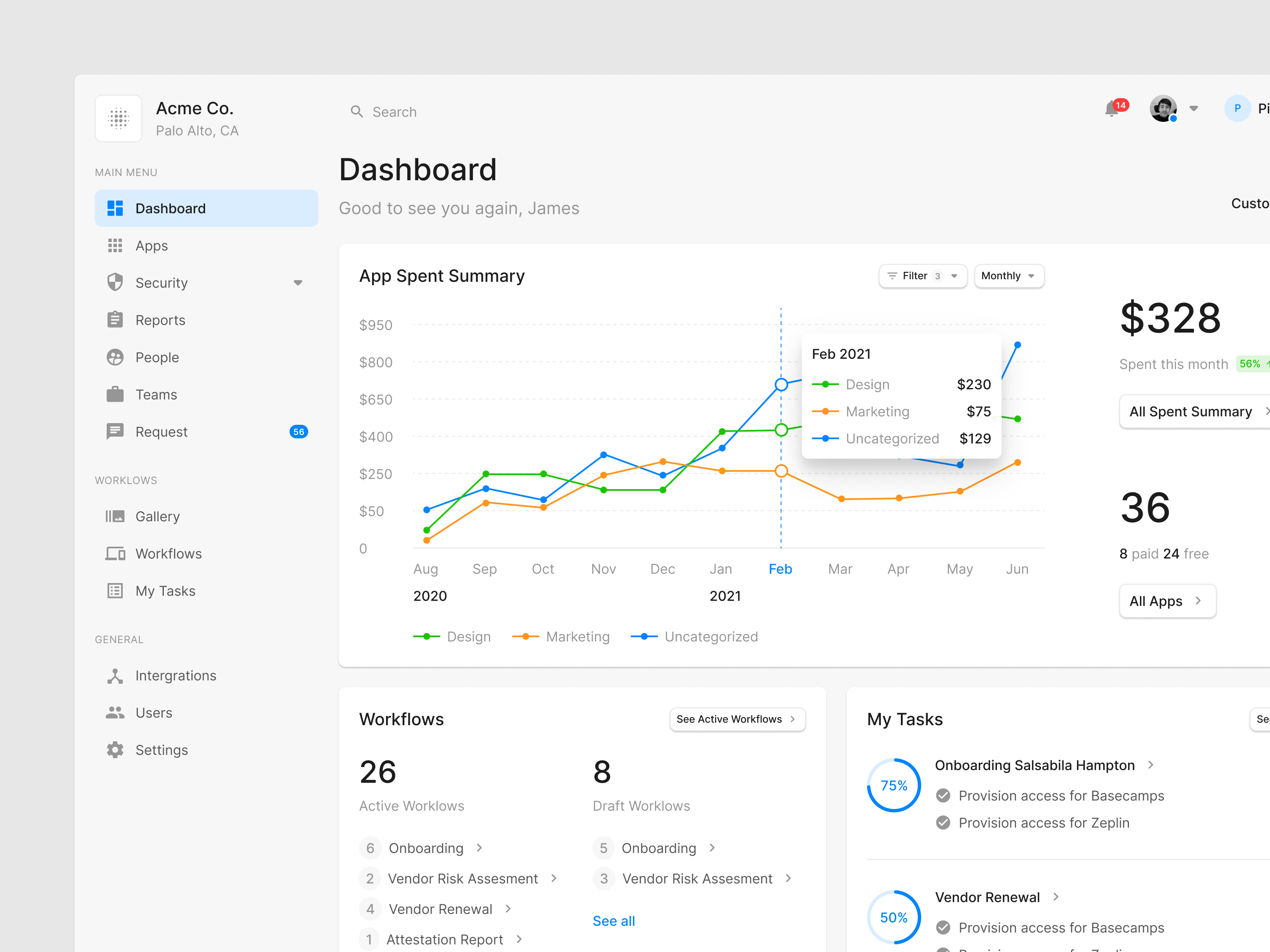
Task: Open the Gallery icon under Workflows
Action: [115, 516]
